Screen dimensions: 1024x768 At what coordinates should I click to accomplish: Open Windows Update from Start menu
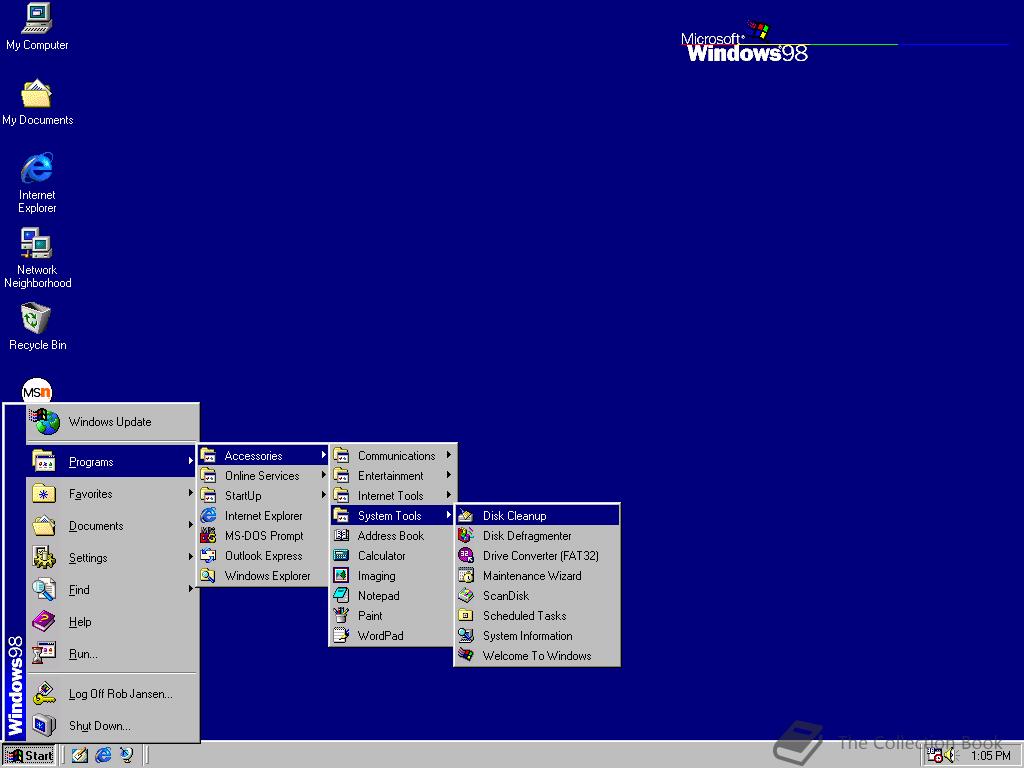point(112,422)
